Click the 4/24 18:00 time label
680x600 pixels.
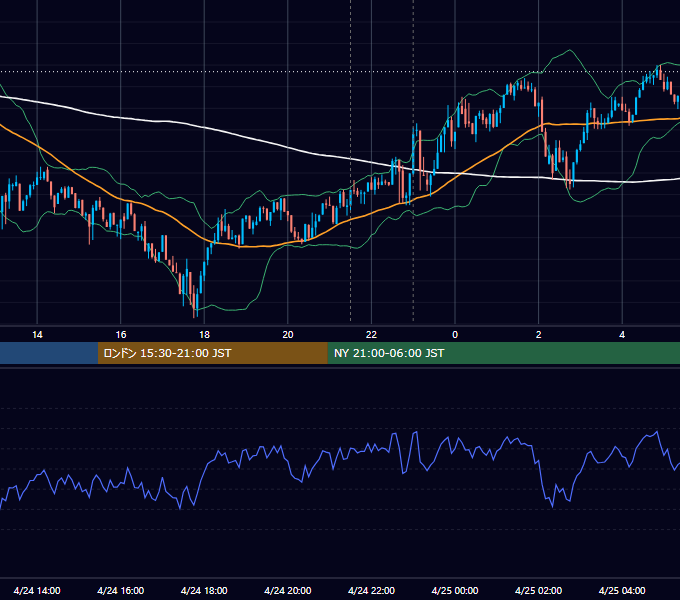pyautogui.click(x=204, y=590)
